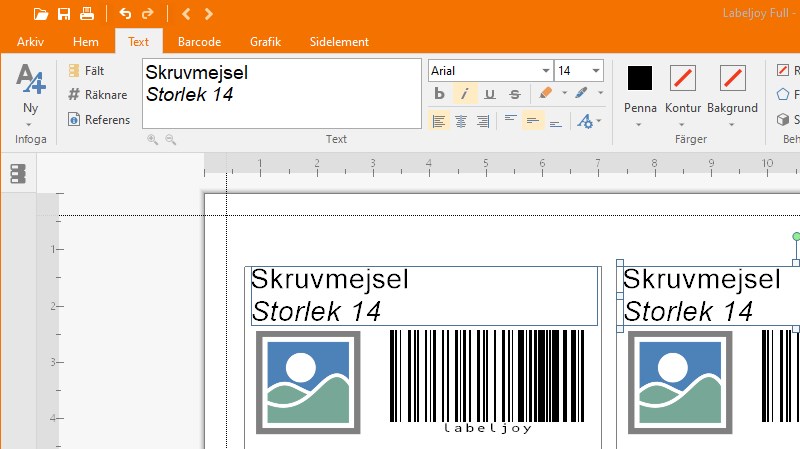800x449 pixels.
Task: Go to the next page arrow
Action: (x=208, y=14)
